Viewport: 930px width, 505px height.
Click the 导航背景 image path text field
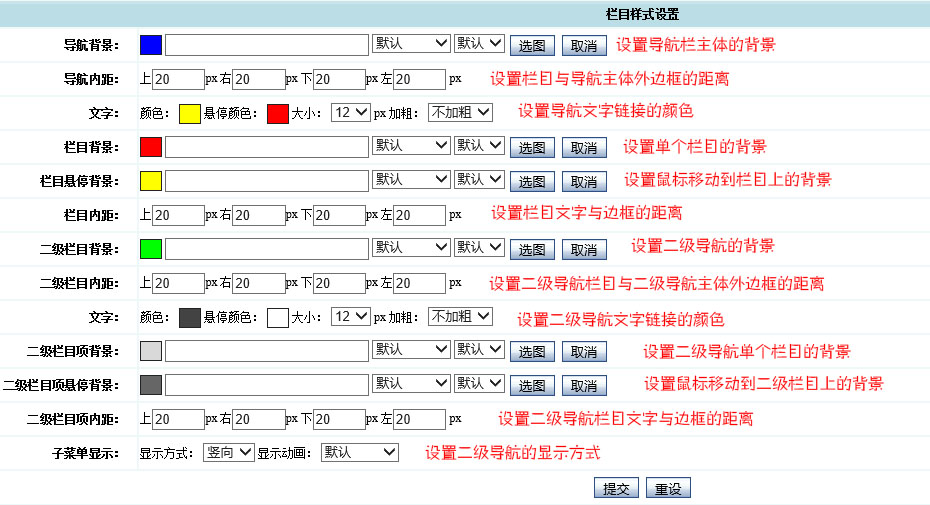pyautogui.click(x=267, y=45)
